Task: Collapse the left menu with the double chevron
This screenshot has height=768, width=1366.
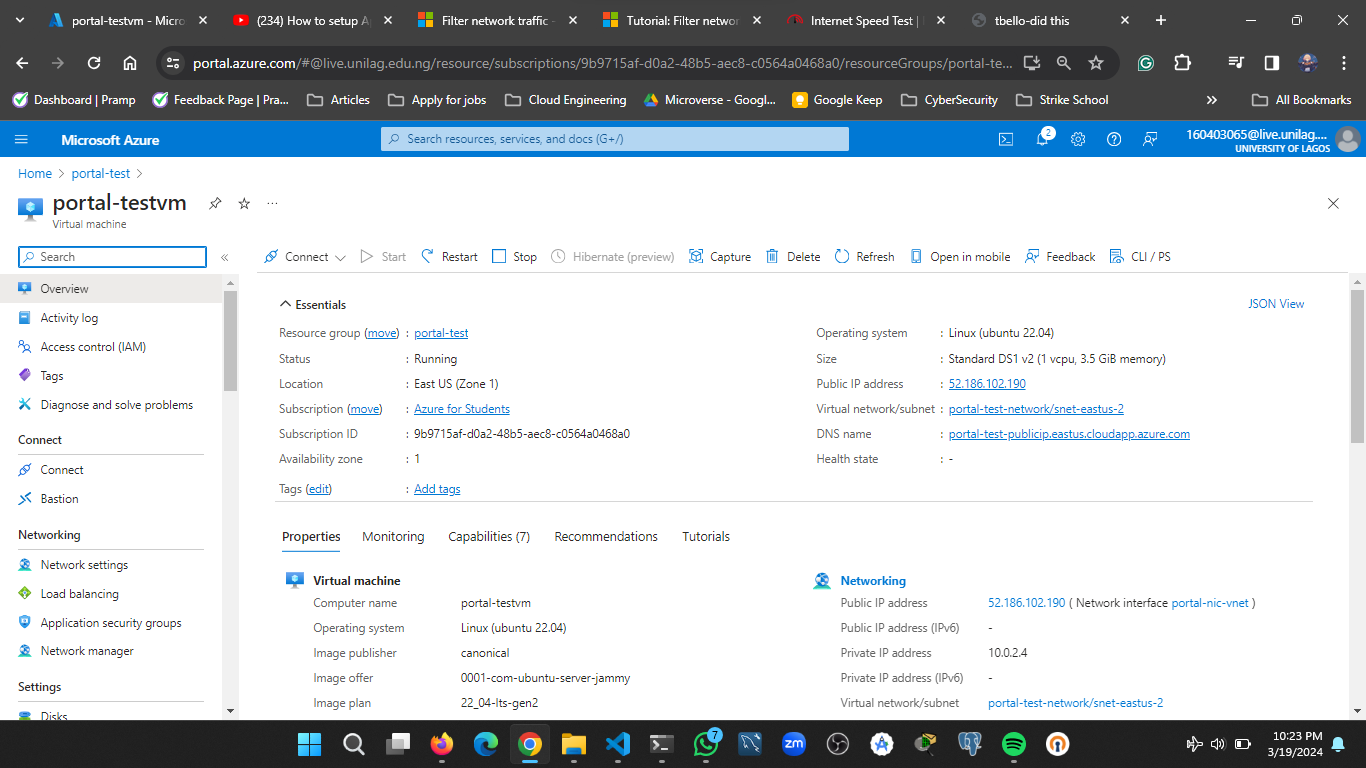Action: click(x=225, y=257)
